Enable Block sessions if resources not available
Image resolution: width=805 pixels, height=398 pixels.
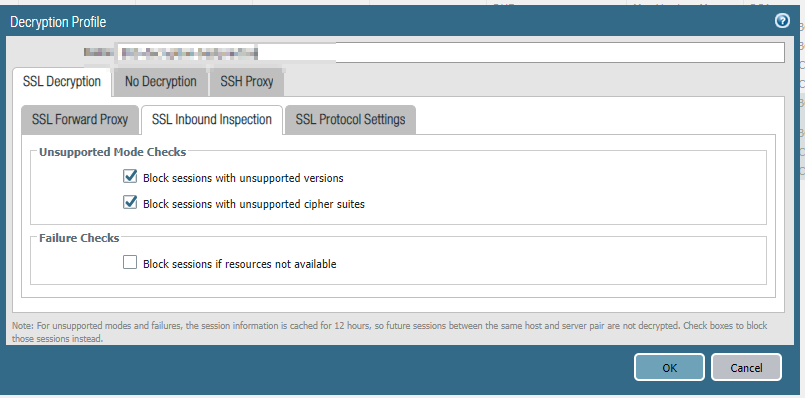pos(130,263)
